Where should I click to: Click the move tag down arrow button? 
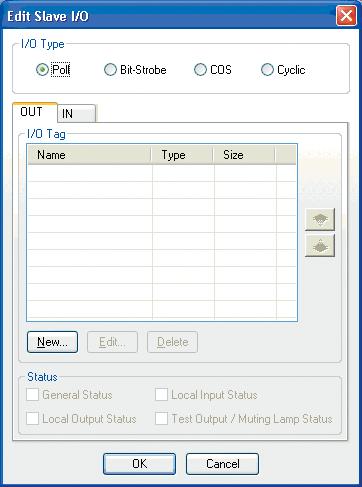(320, 245)
